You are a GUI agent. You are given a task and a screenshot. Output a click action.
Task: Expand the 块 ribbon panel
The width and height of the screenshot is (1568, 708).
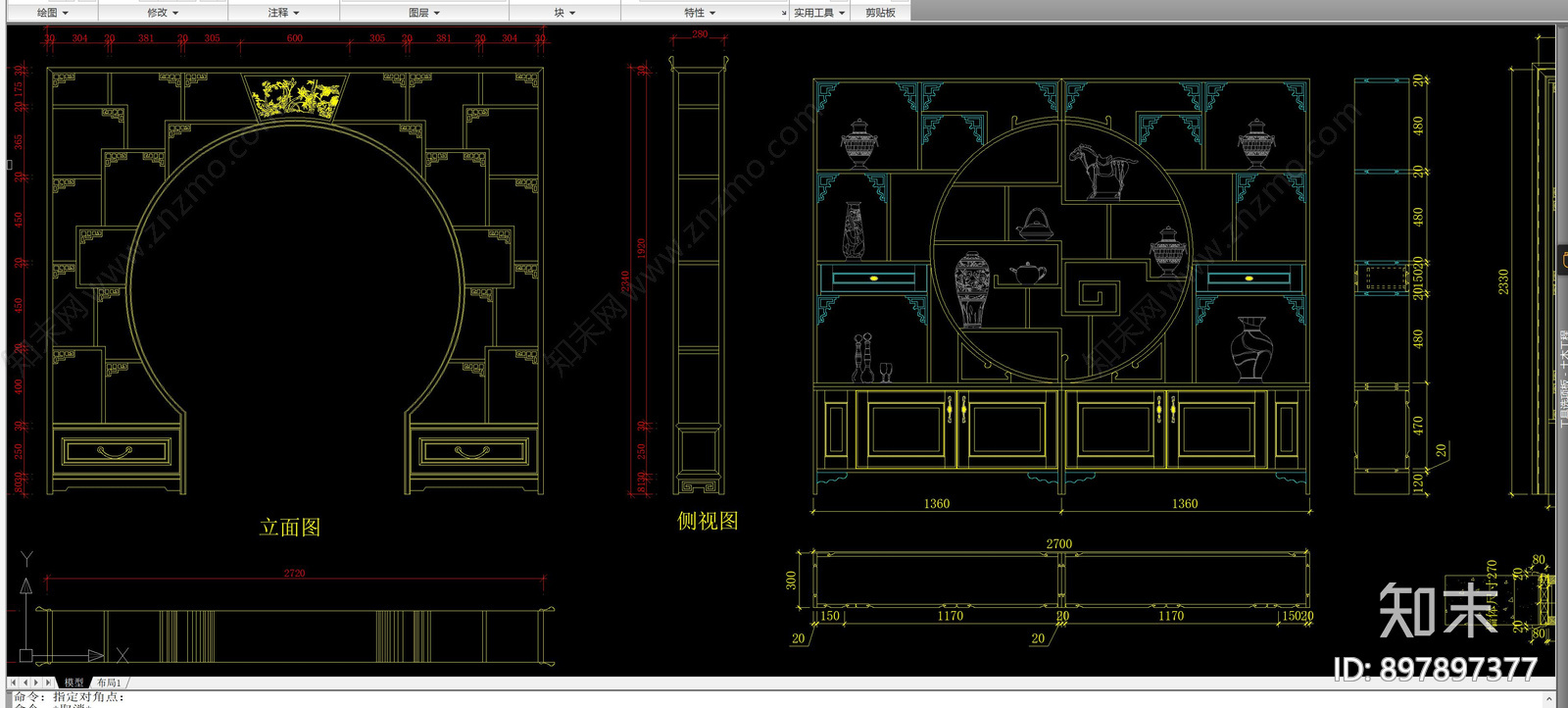point(564,13)
